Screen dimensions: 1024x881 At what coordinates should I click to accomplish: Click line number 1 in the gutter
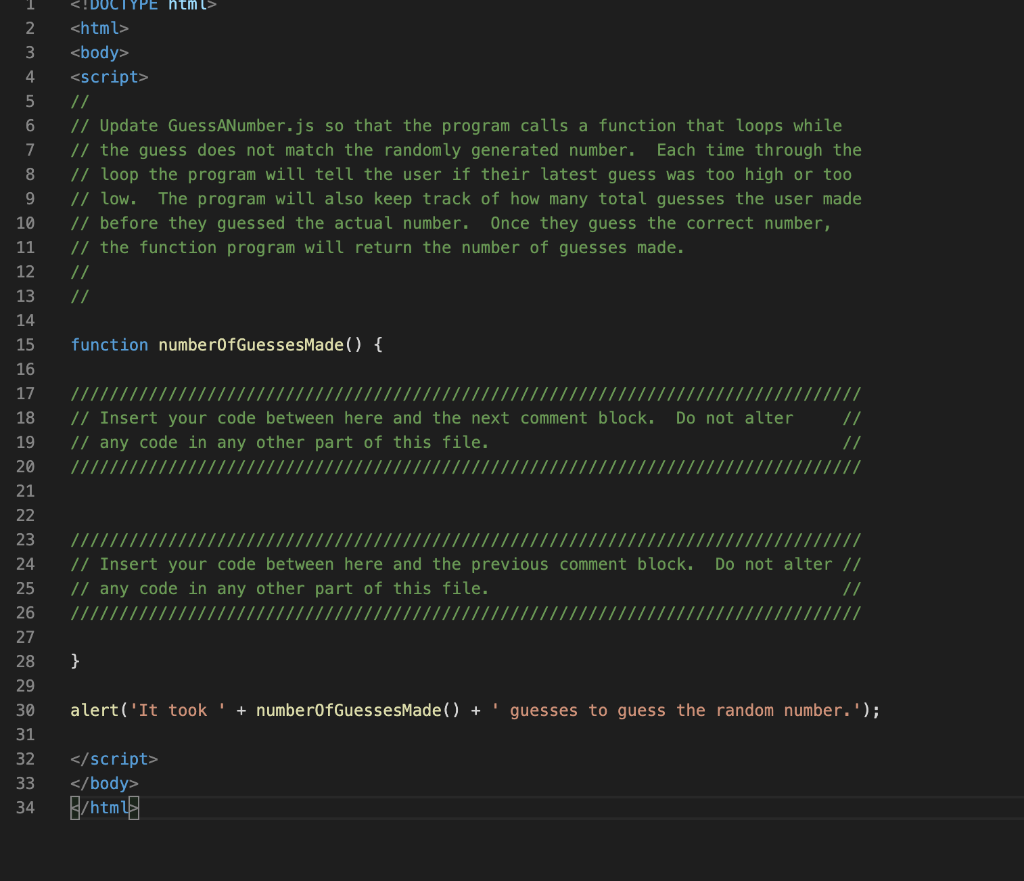click(29, 6)
